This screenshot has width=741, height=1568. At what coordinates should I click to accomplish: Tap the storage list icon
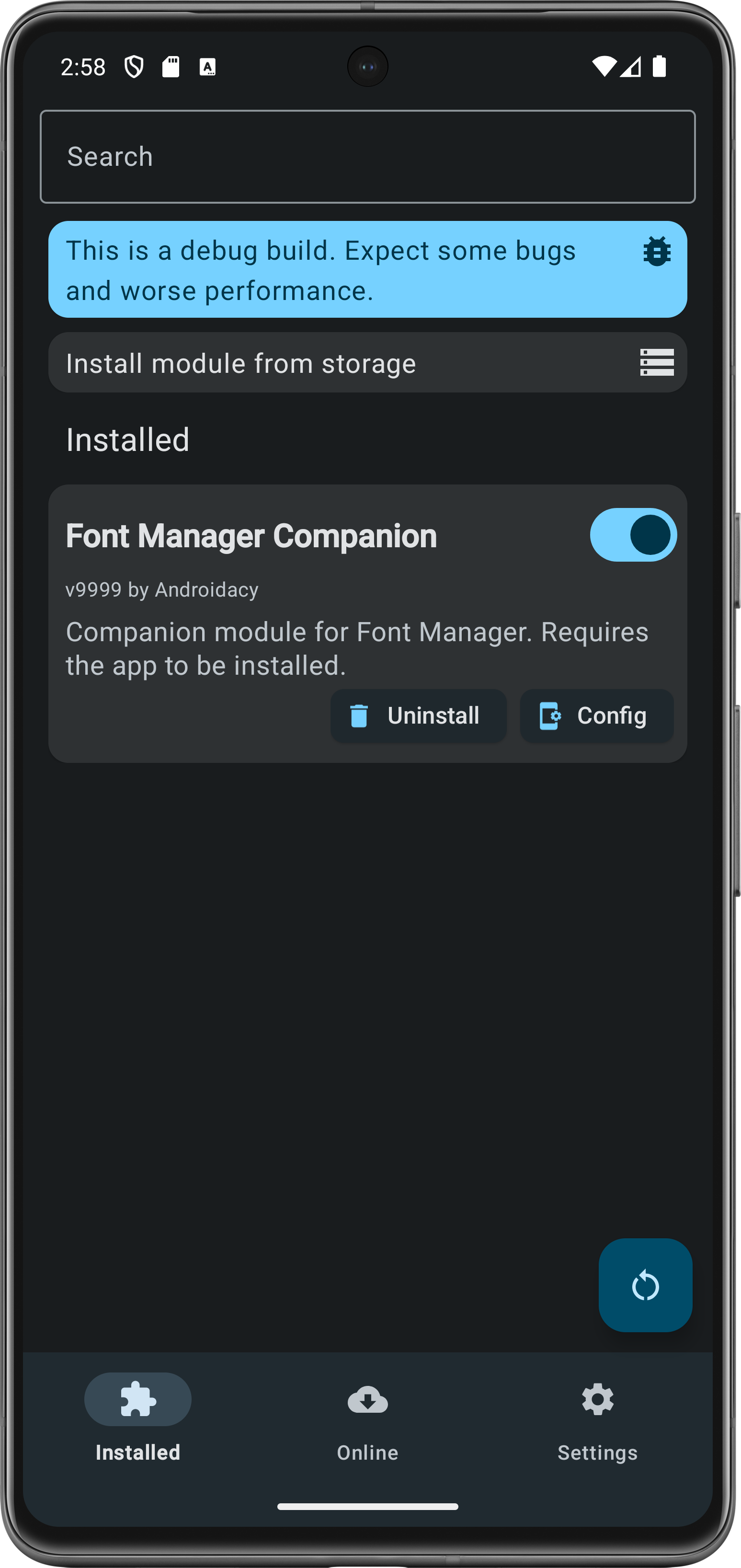[656, 363]
